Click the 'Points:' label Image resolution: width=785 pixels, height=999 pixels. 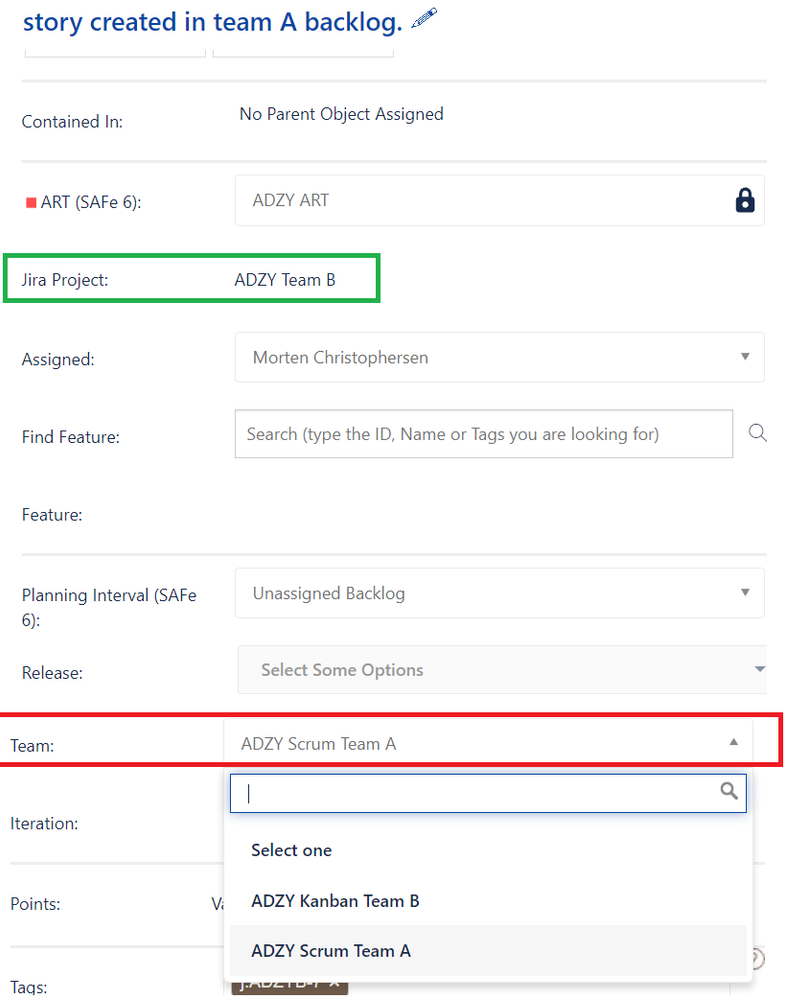35,903
